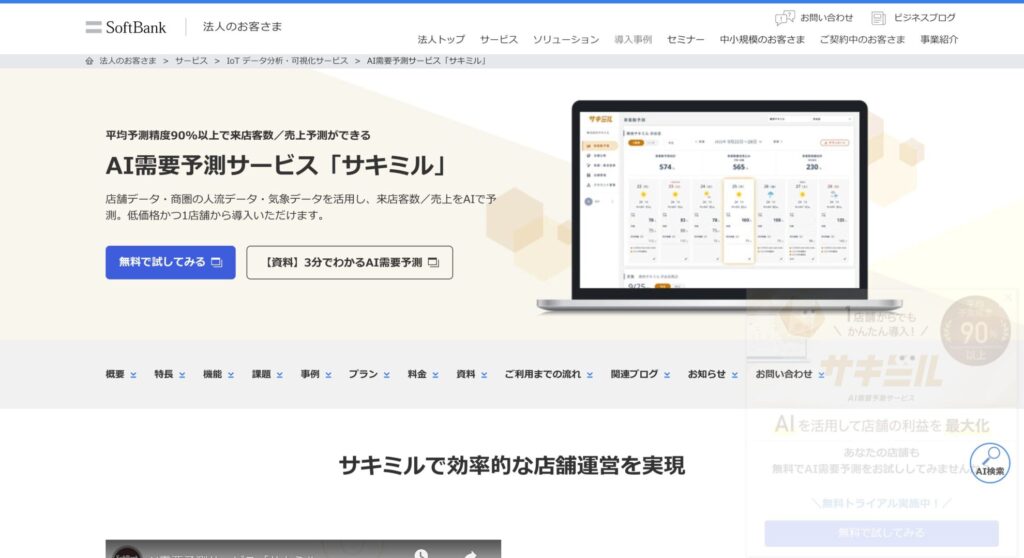The height and width of the screenshot is (558, 1024).
Task: Click the SoftBank logo
Action: [x=126, y=27]
